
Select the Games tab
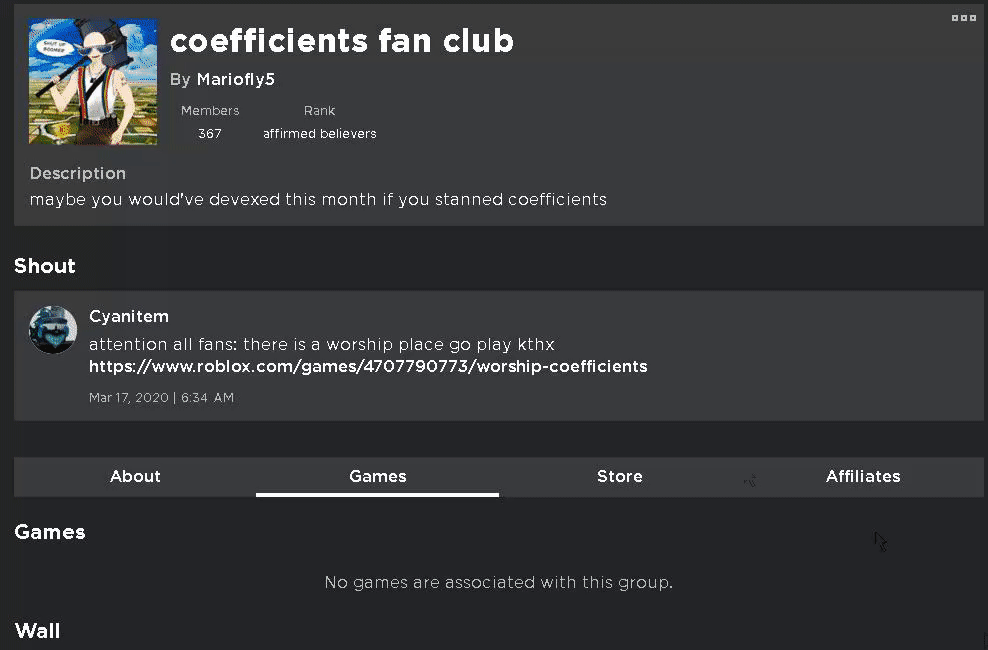pyautogui.click(x=377, y=476)
